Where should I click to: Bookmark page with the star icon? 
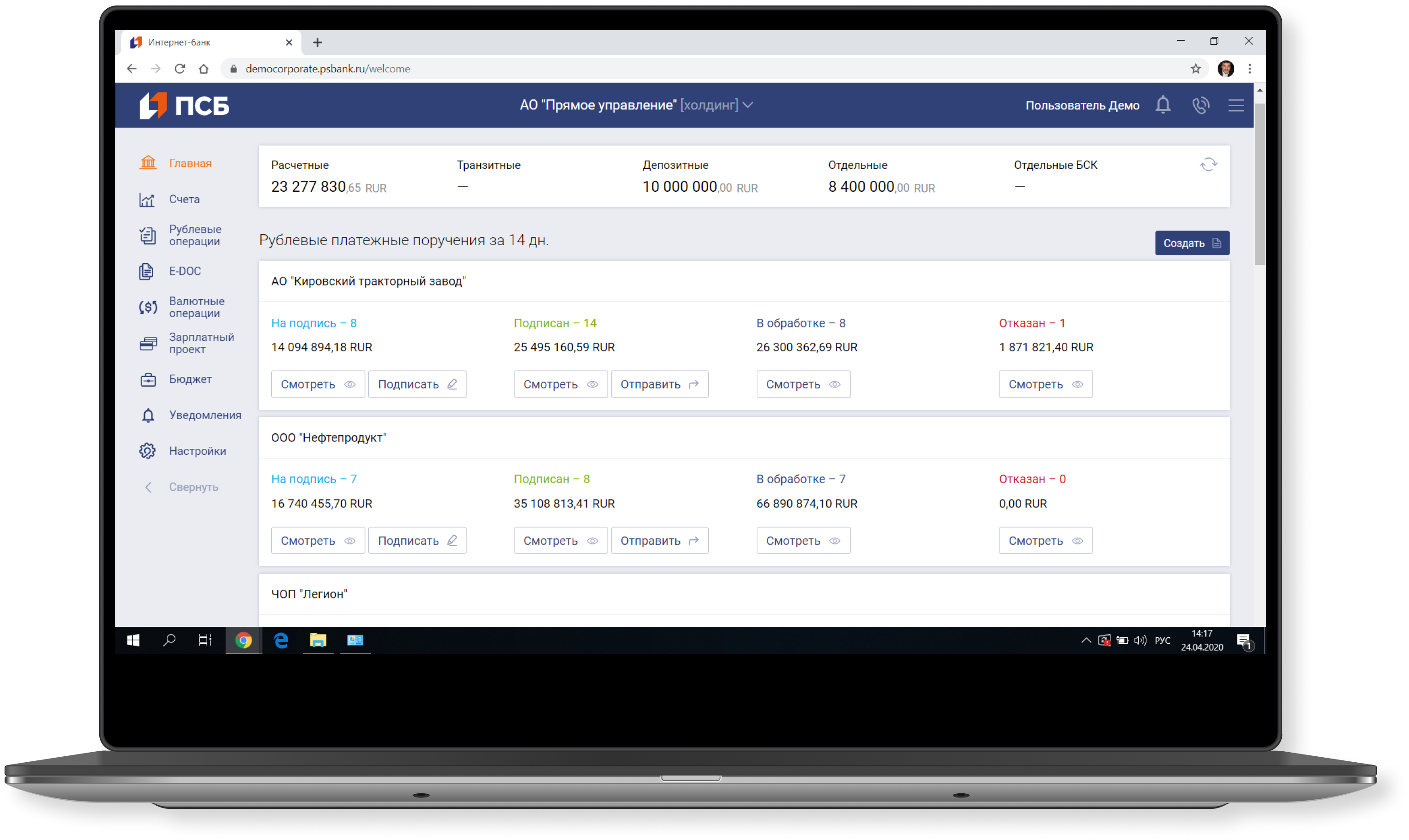pos(1195,69)
